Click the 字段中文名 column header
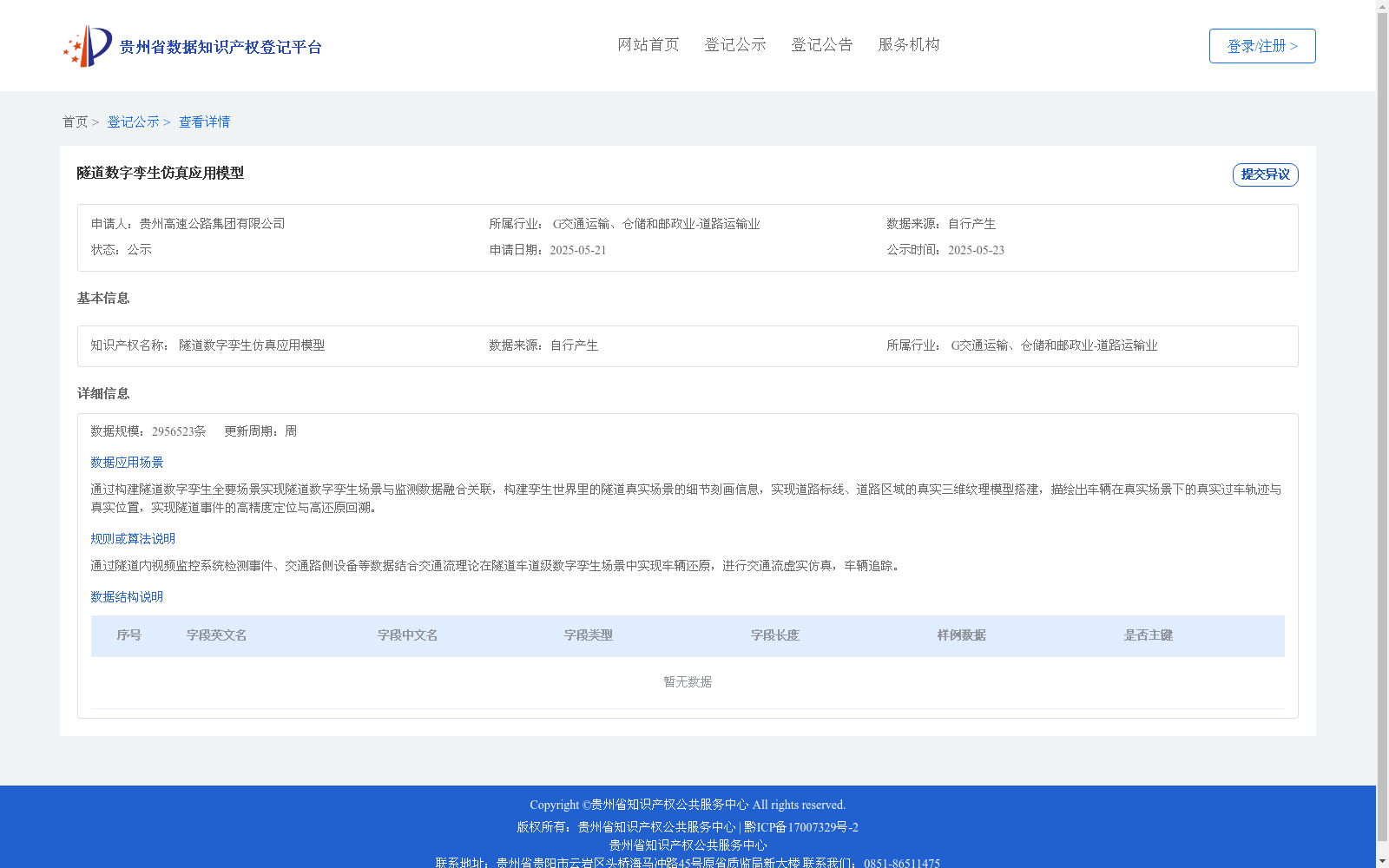This screenshot has width=1389, height=868. click(x=408, y=635)
